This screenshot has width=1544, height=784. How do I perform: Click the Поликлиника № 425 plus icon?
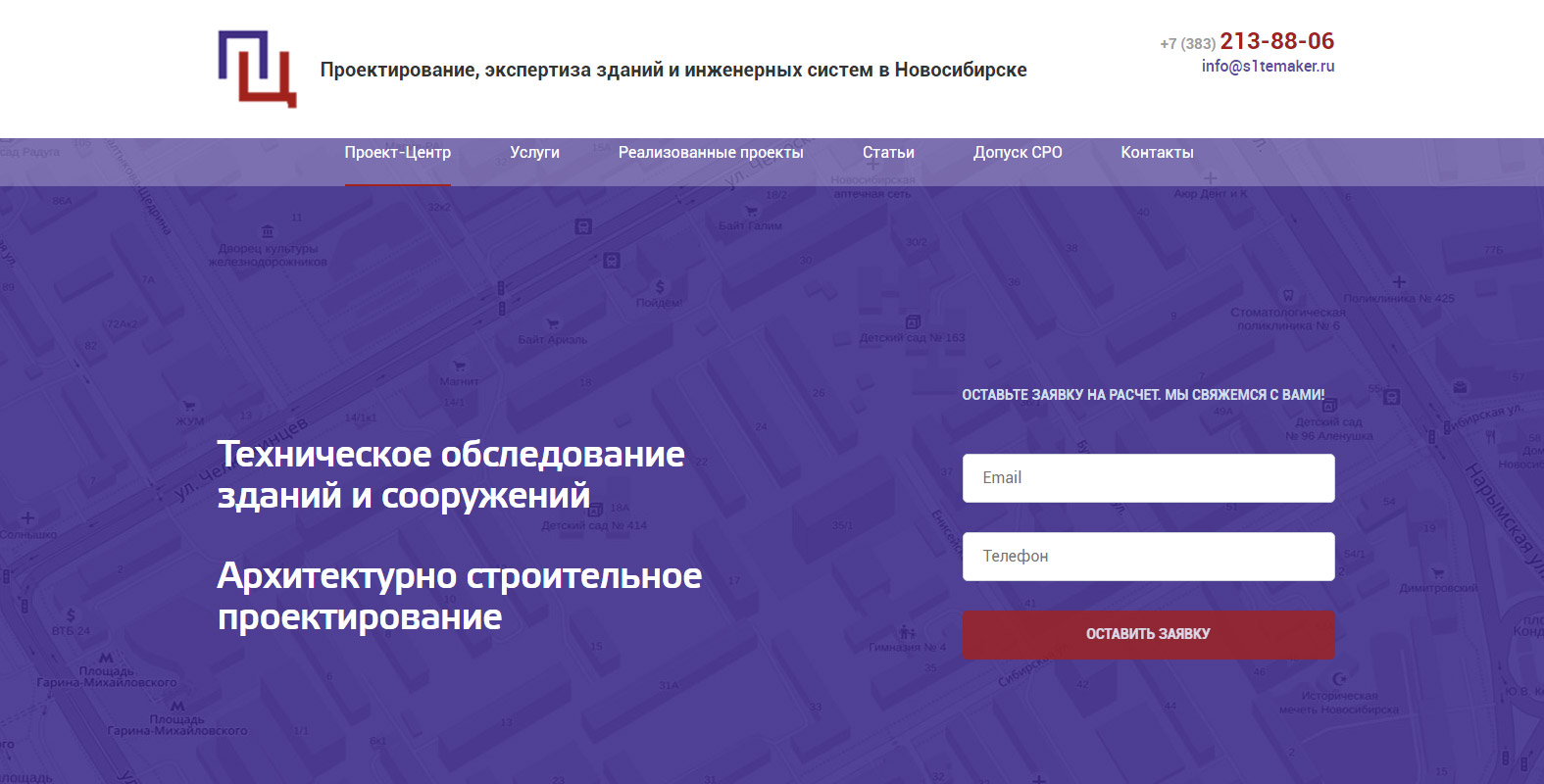(1399, 282)
